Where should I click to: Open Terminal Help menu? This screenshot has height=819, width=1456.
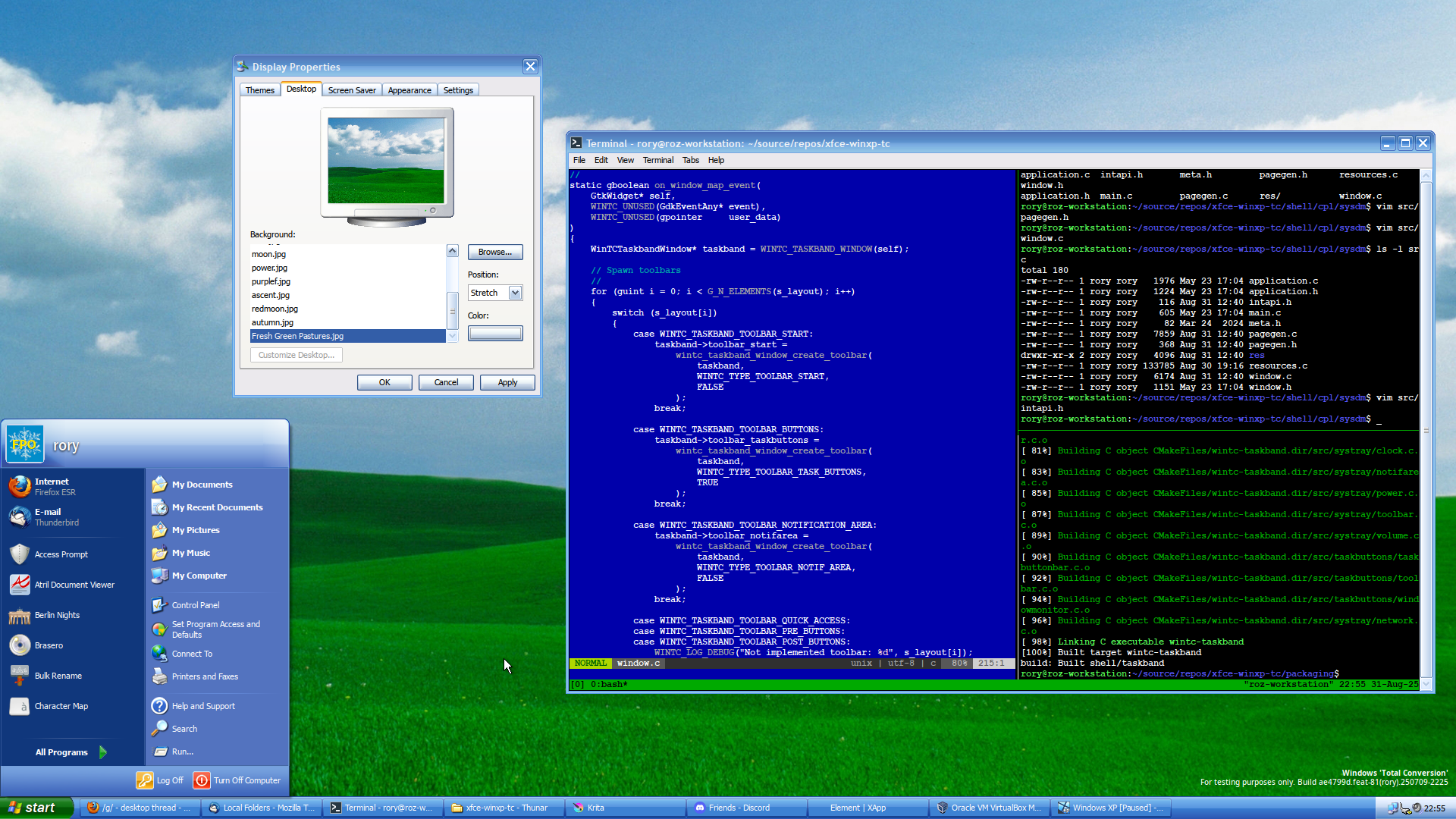tap(717, 160)
